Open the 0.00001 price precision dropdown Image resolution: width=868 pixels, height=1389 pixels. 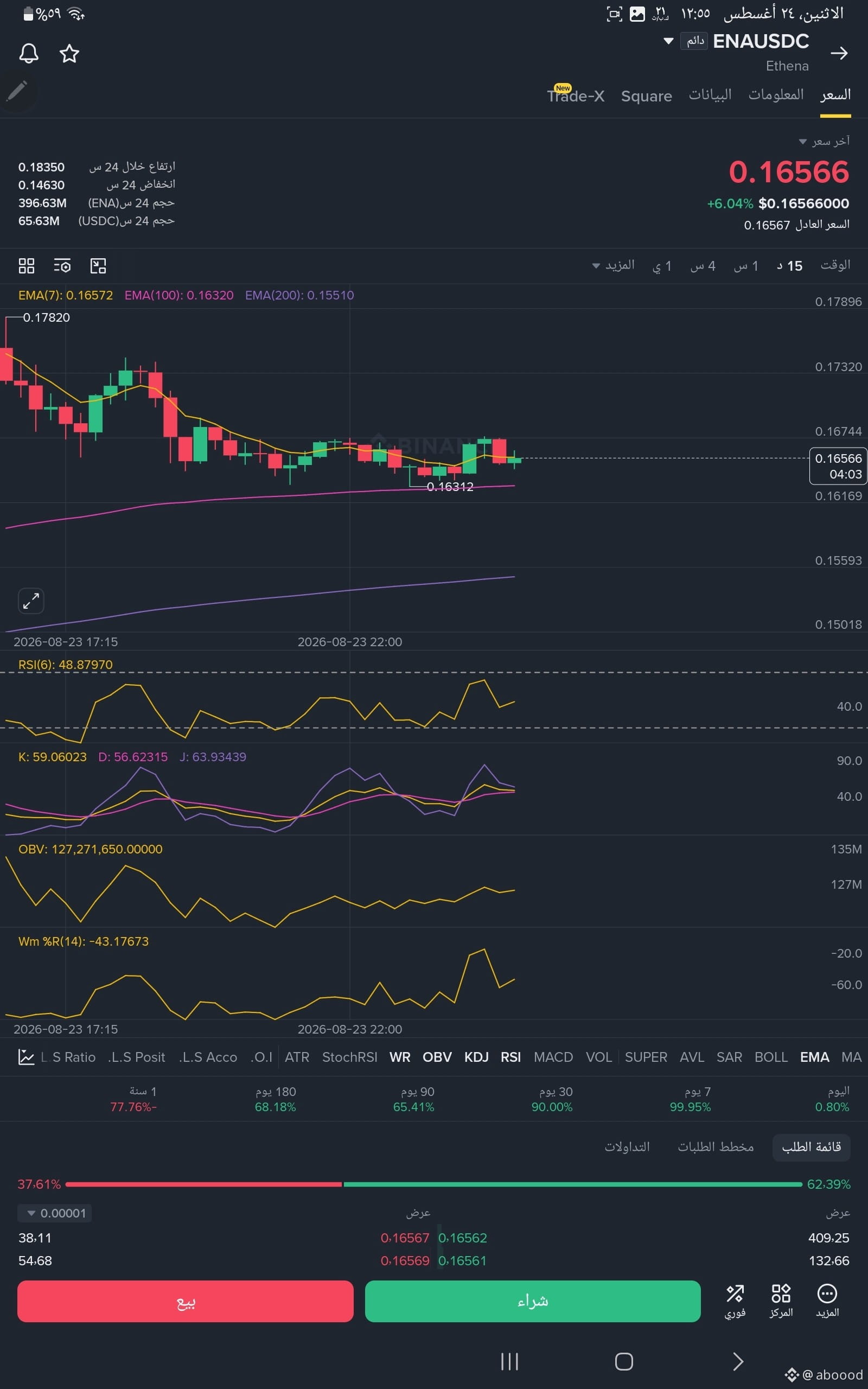55,1213
